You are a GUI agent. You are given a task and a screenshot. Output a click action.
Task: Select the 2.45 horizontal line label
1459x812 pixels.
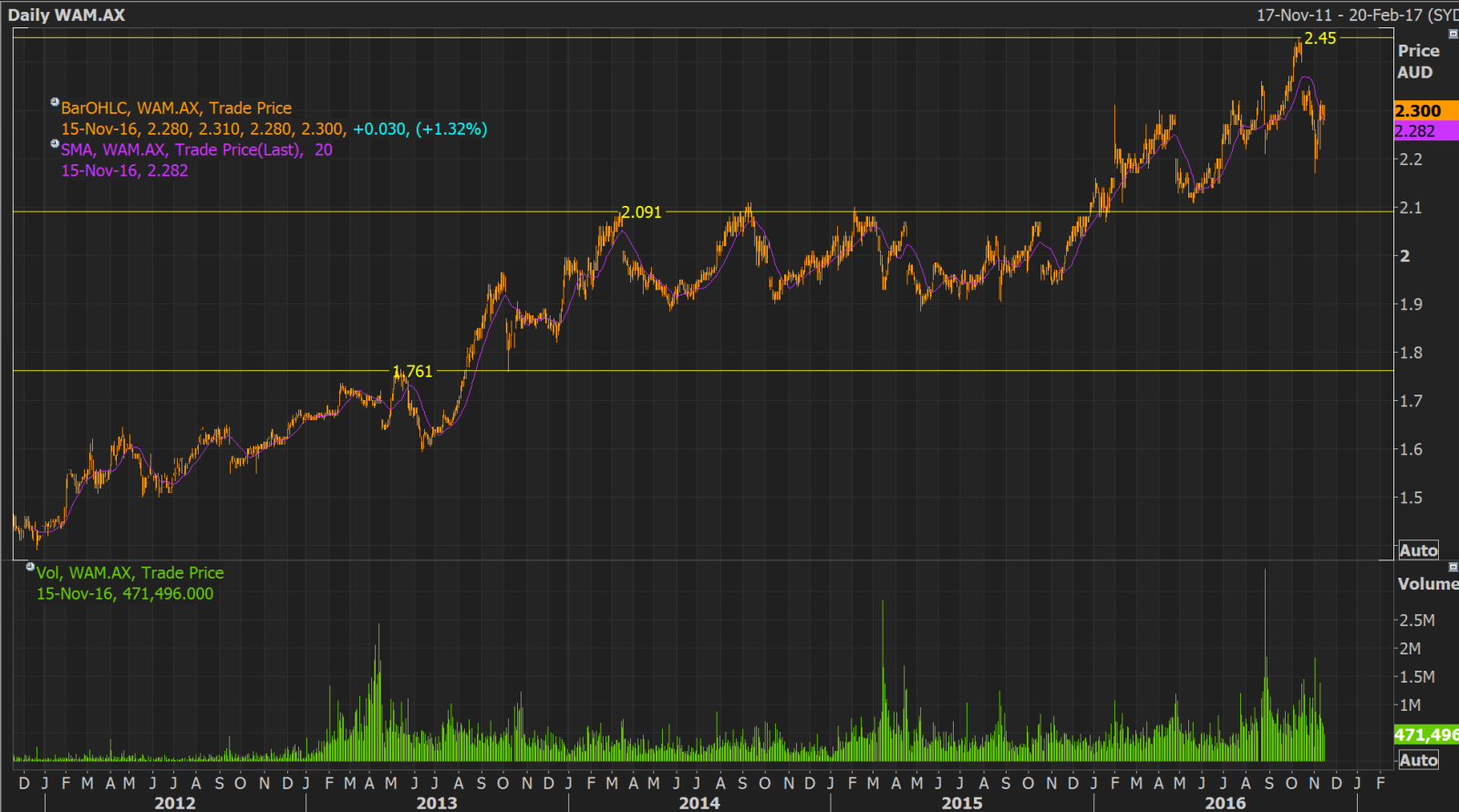(x=1319, y=38)
